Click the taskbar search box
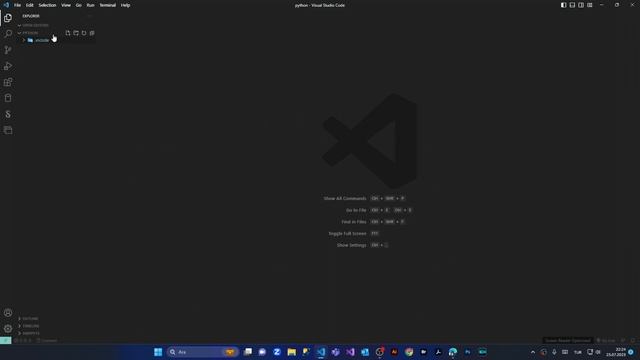Image resolution: width=640 pixels, height=360 pixels. pos(202,352)
